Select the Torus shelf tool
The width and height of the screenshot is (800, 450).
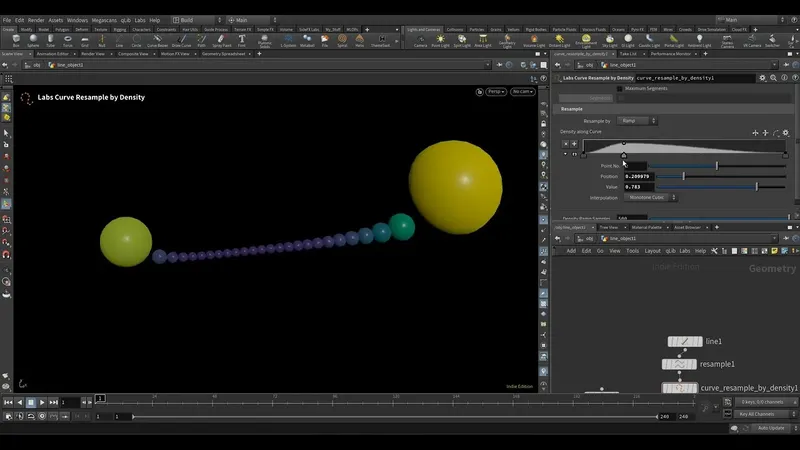tap(67, 40)
